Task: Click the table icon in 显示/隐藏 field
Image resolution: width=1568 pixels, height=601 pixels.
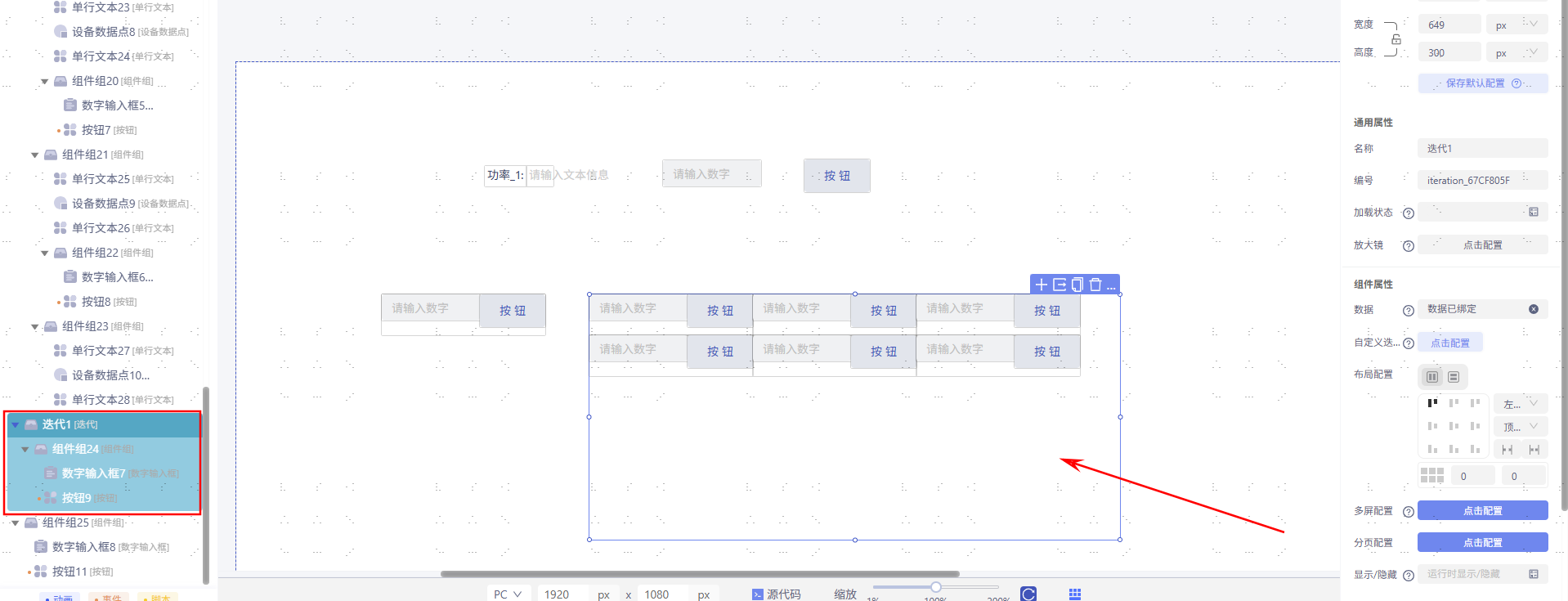Action: [1534, 574]
